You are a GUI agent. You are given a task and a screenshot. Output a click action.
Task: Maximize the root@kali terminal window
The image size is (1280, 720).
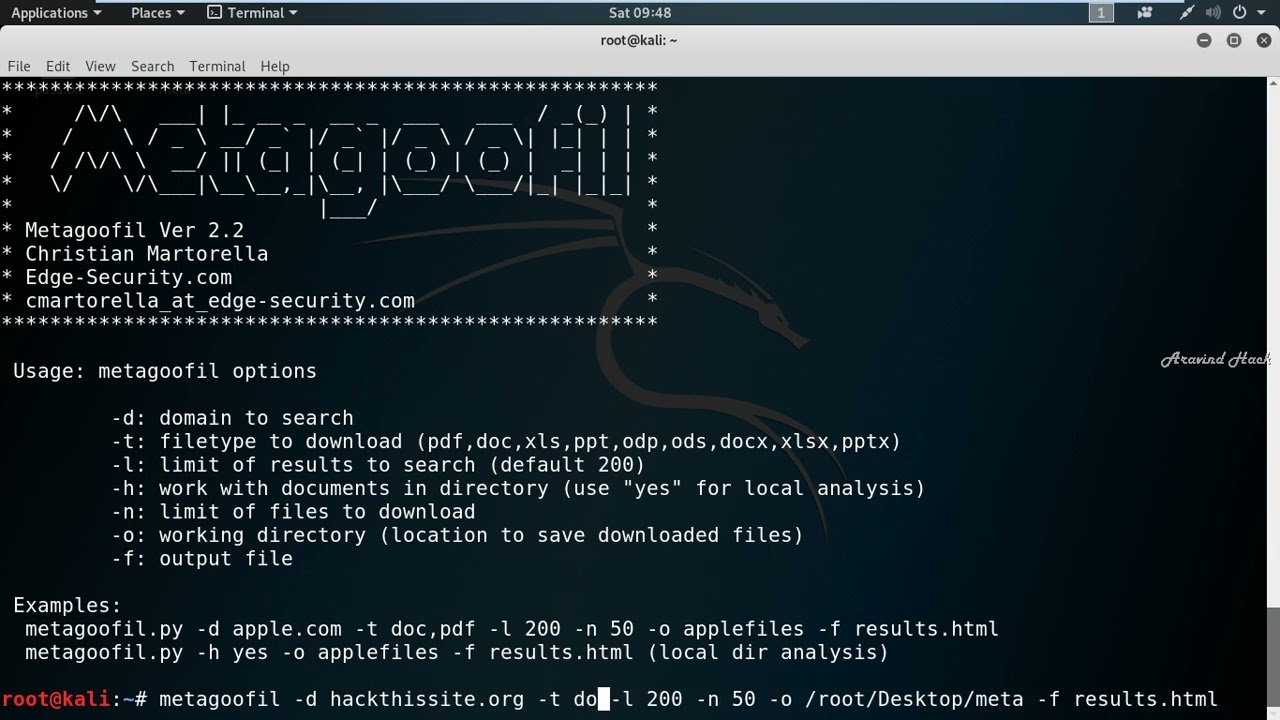point(1234,40)
